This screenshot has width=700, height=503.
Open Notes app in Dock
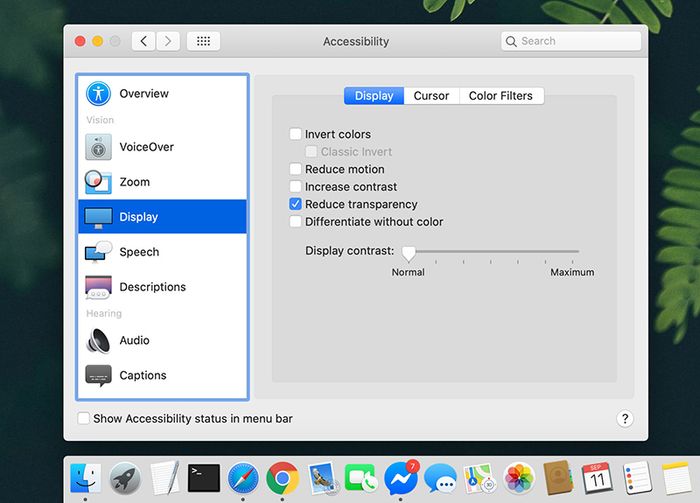coord(677,478)
